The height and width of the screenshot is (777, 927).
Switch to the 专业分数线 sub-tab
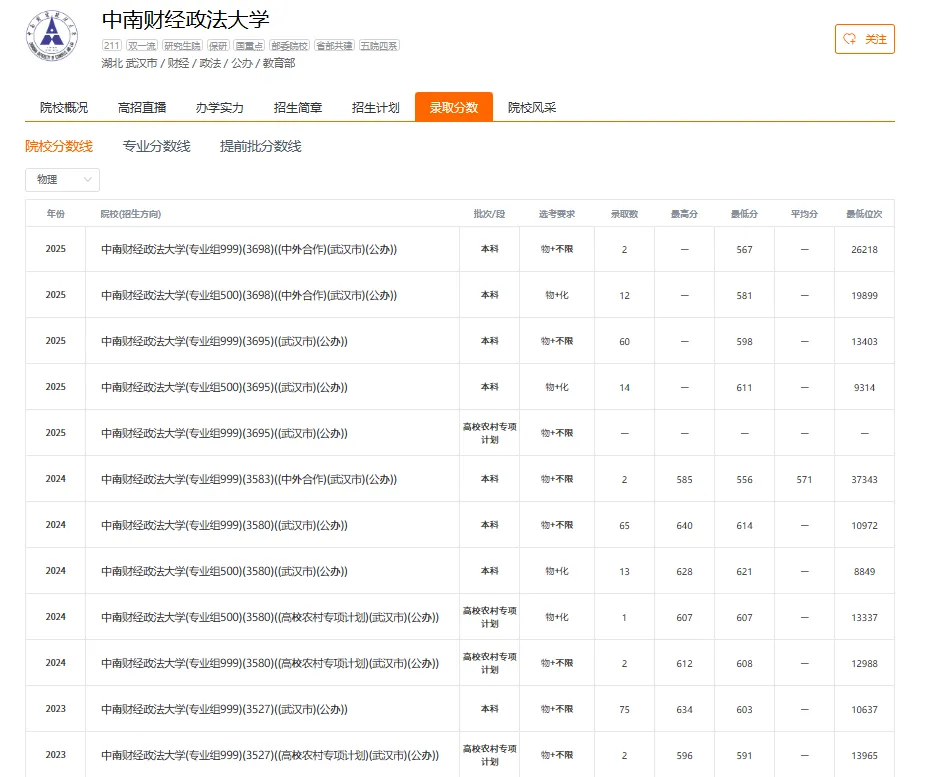click(x=156, y=146)
